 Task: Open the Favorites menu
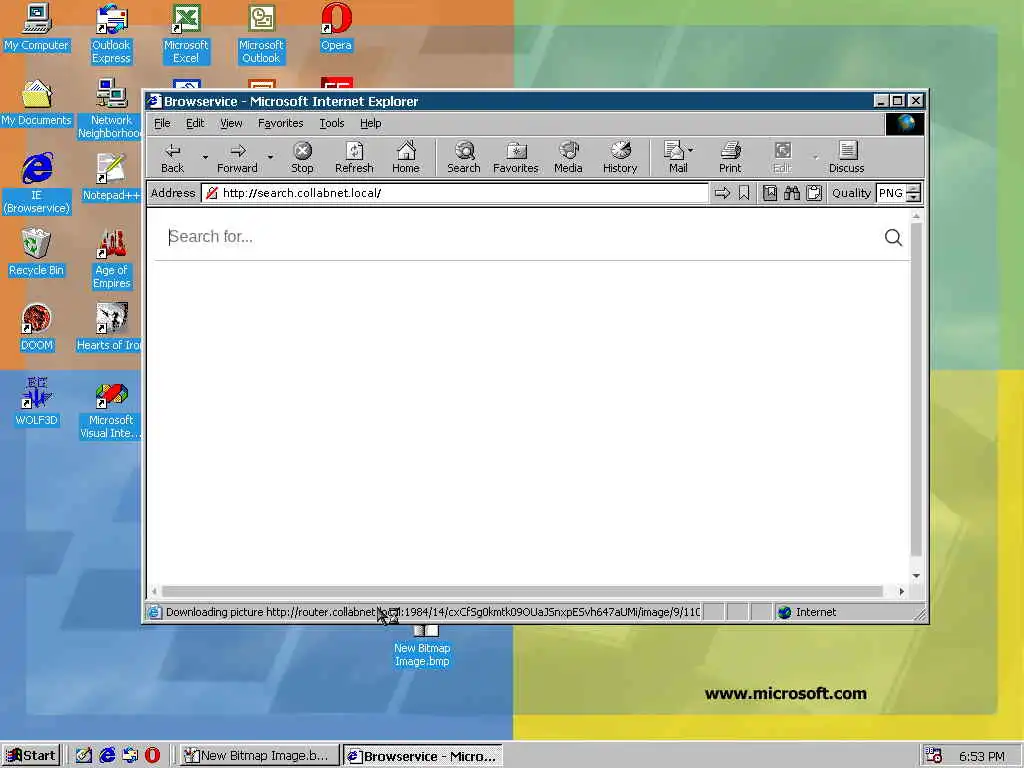(281, 123)
